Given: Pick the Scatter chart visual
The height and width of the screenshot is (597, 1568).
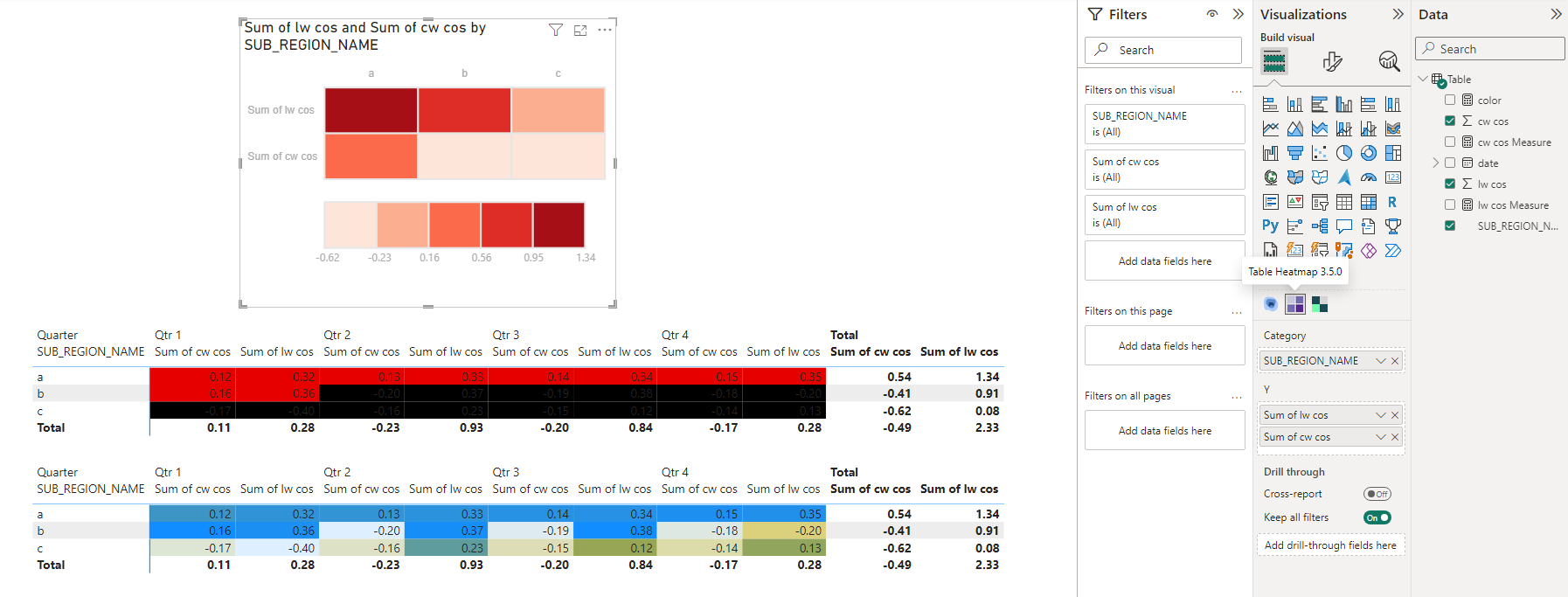Looking at the screenshot, I should click(1320, 154).
